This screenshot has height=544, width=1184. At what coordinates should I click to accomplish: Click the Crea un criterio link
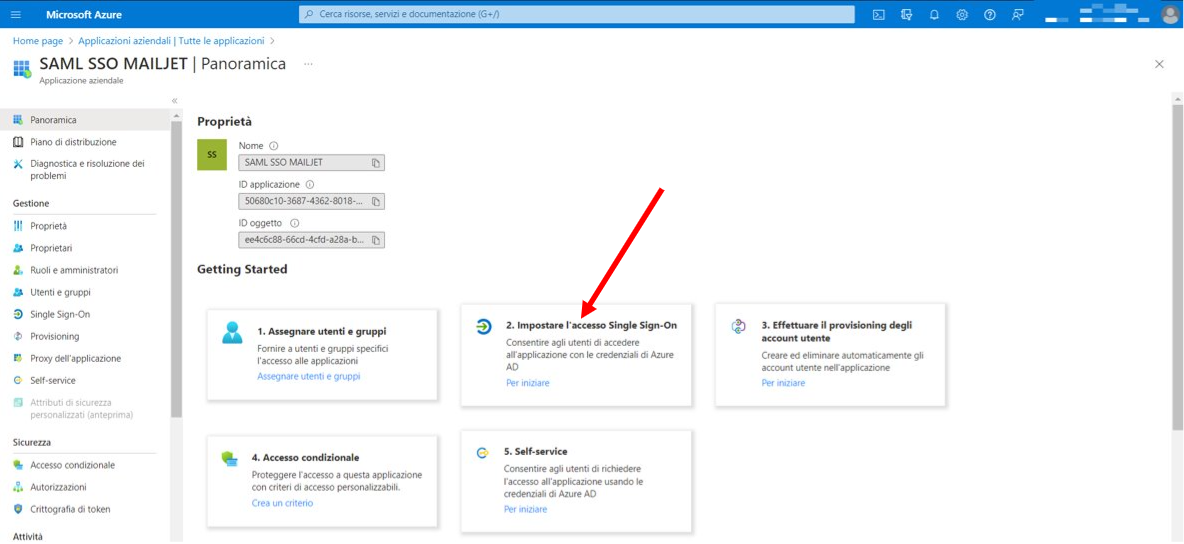[282, 503]
